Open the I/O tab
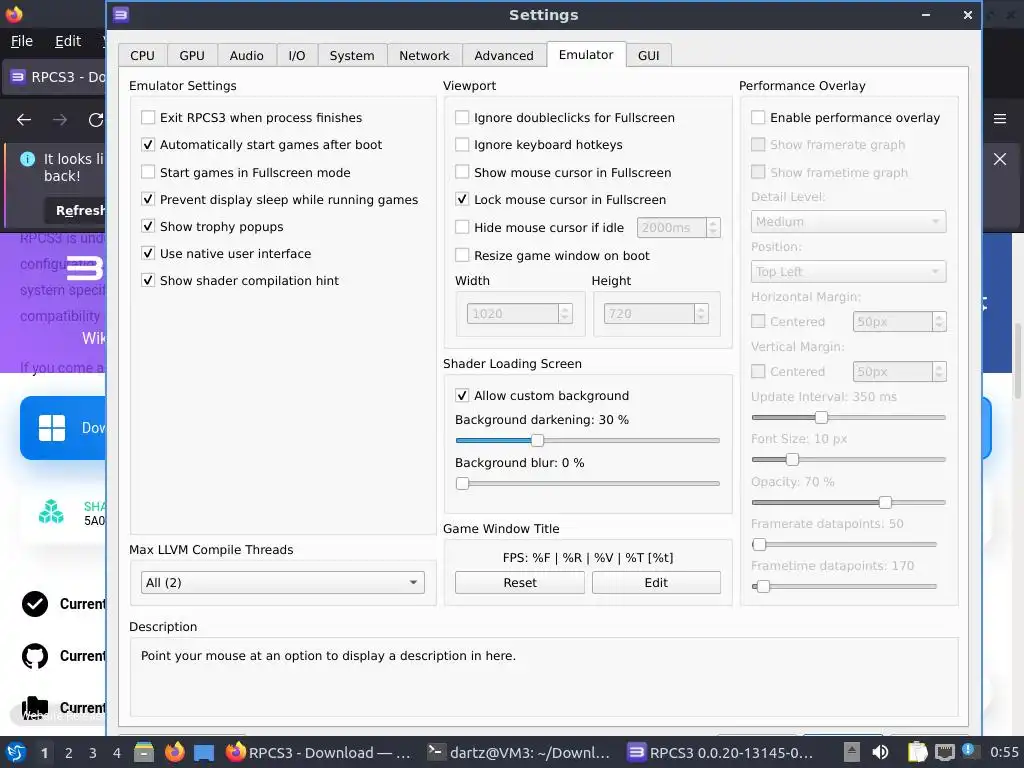 tap(297, 56)
